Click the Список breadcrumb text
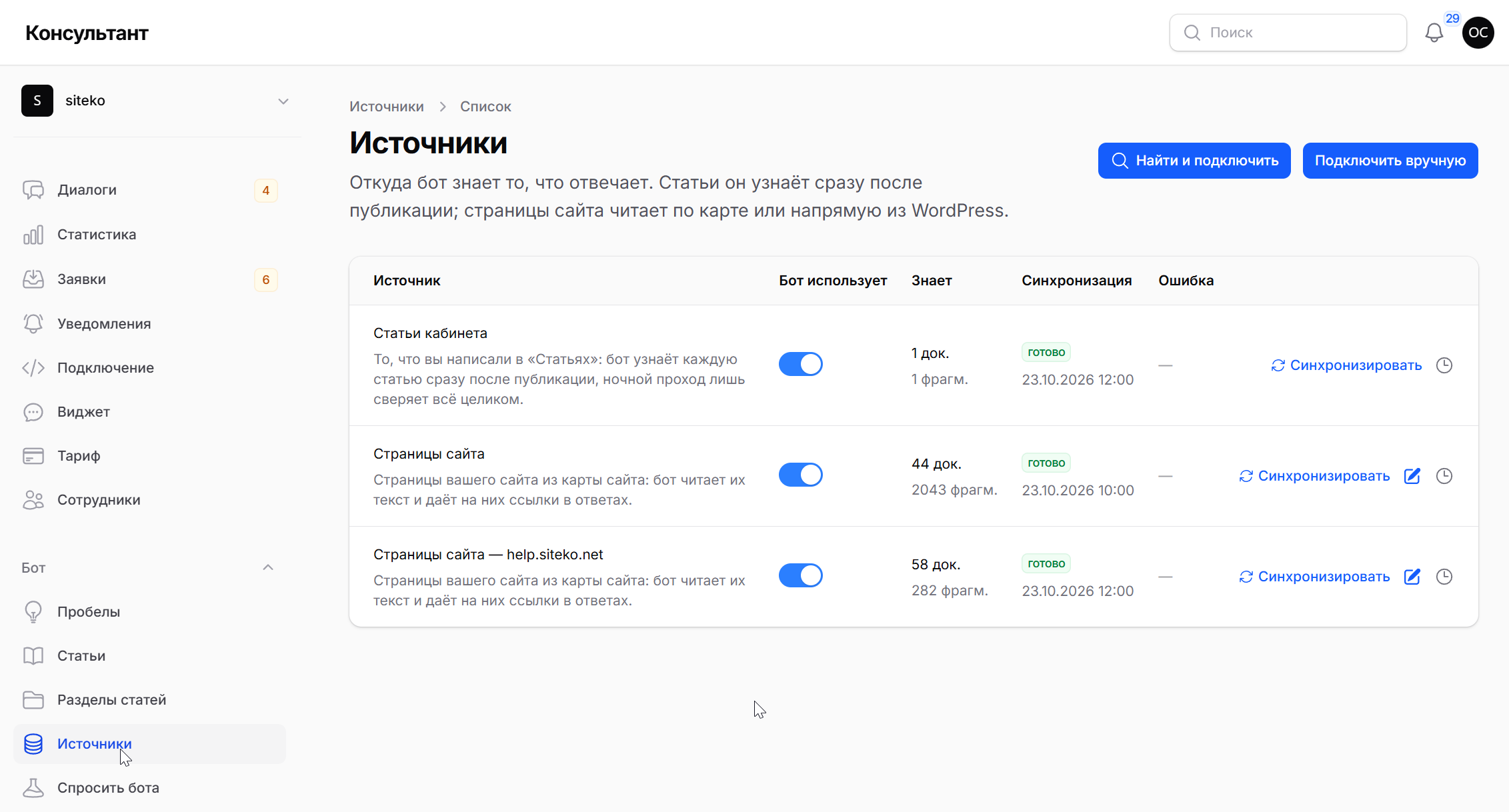This screenshot has height=812, width=1509. coord(485,107)
